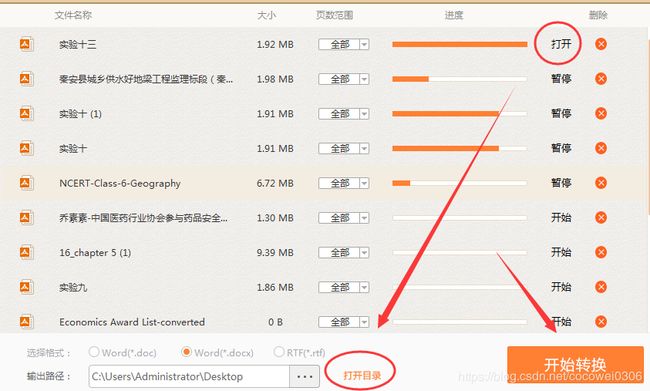The image size is (650, 391).
Task: Click the 0 B size value
Action: coord(275,322)
